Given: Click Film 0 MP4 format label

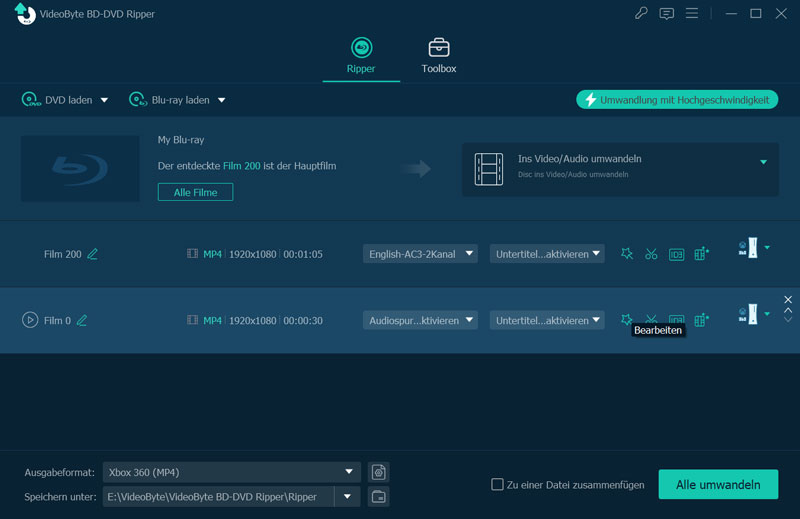Looking at the screenshot, I should coord(212,320).
